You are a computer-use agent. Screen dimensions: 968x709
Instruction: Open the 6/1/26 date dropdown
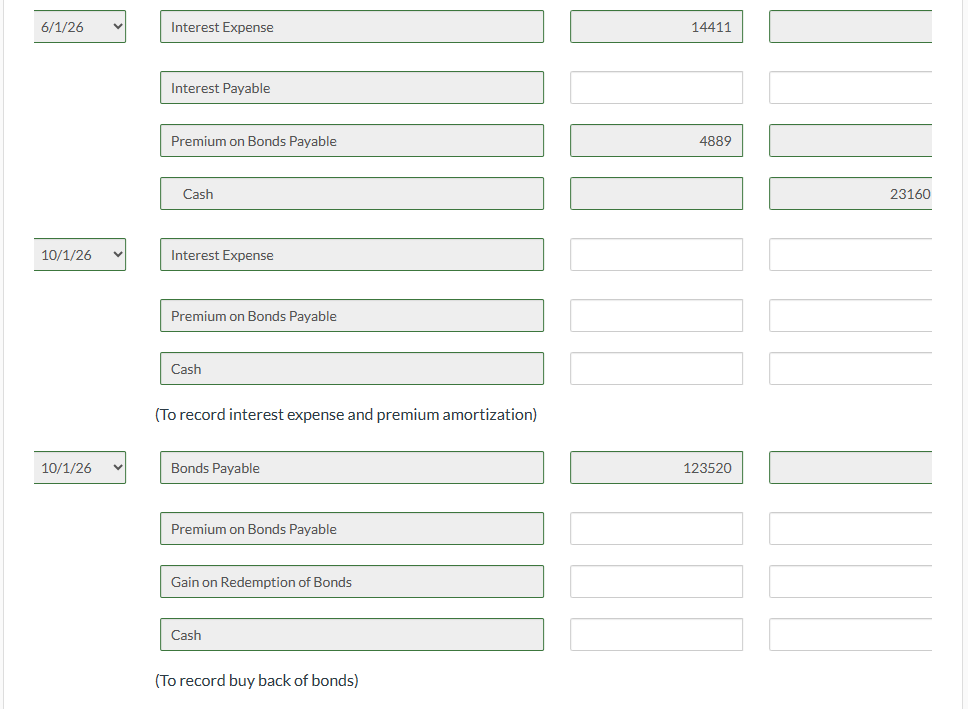79,26
